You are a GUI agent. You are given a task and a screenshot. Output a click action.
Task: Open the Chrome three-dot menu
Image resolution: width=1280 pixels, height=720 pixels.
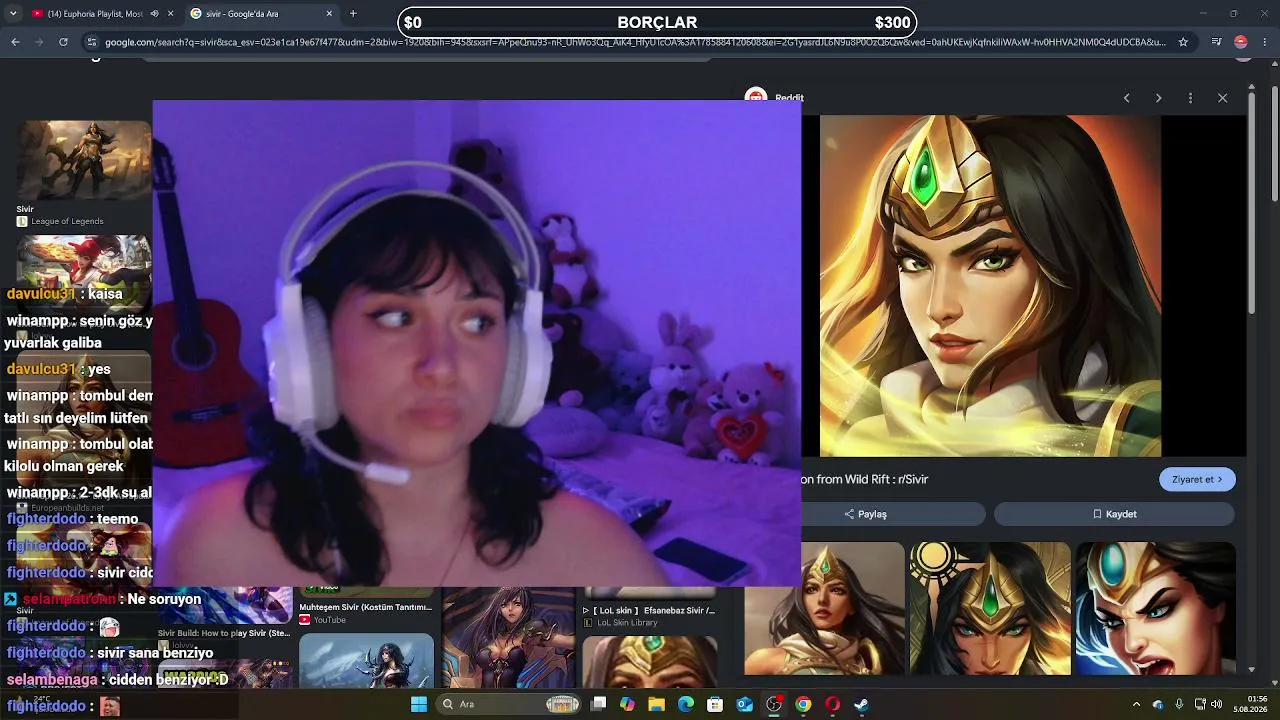pyautogui.click(x=1265, y=42)
